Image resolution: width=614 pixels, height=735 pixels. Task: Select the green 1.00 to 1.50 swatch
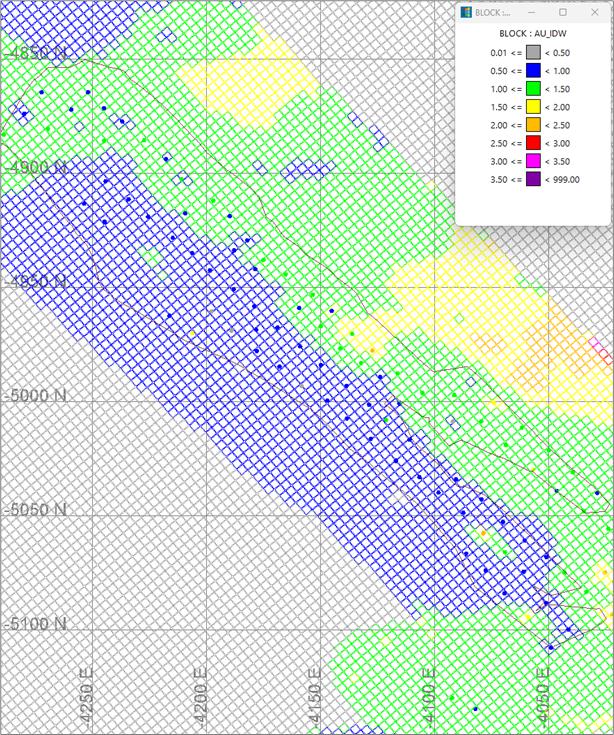[533, 89]
